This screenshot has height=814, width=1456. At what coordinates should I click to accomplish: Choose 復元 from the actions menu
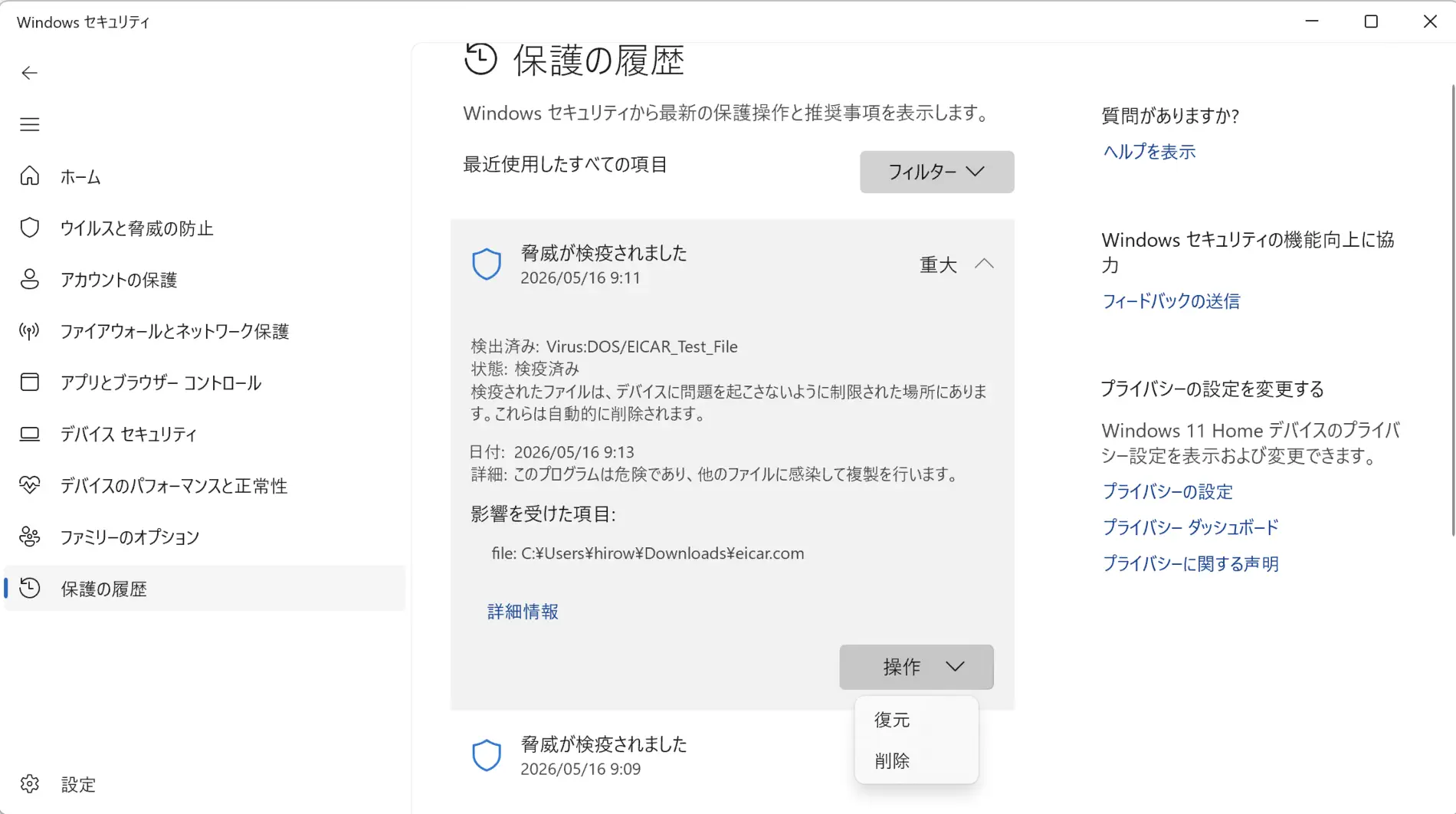[x=917, y=720]
